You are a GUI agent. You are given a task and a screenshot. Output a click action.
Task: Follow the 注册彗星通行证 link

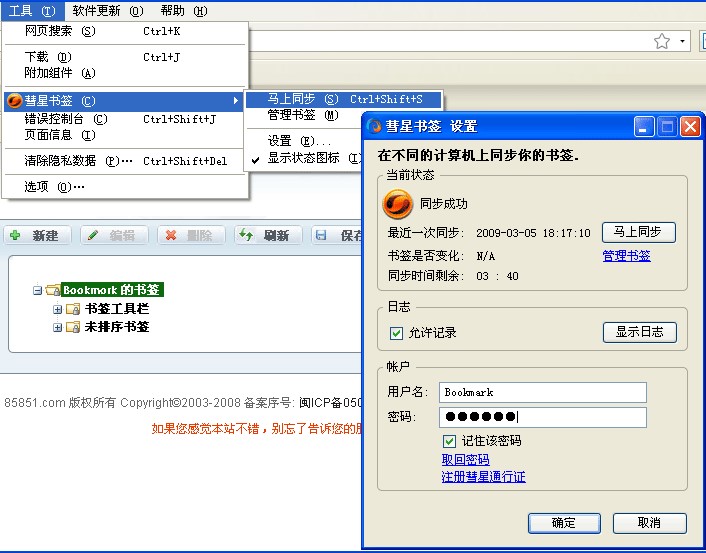click(483, 477)
